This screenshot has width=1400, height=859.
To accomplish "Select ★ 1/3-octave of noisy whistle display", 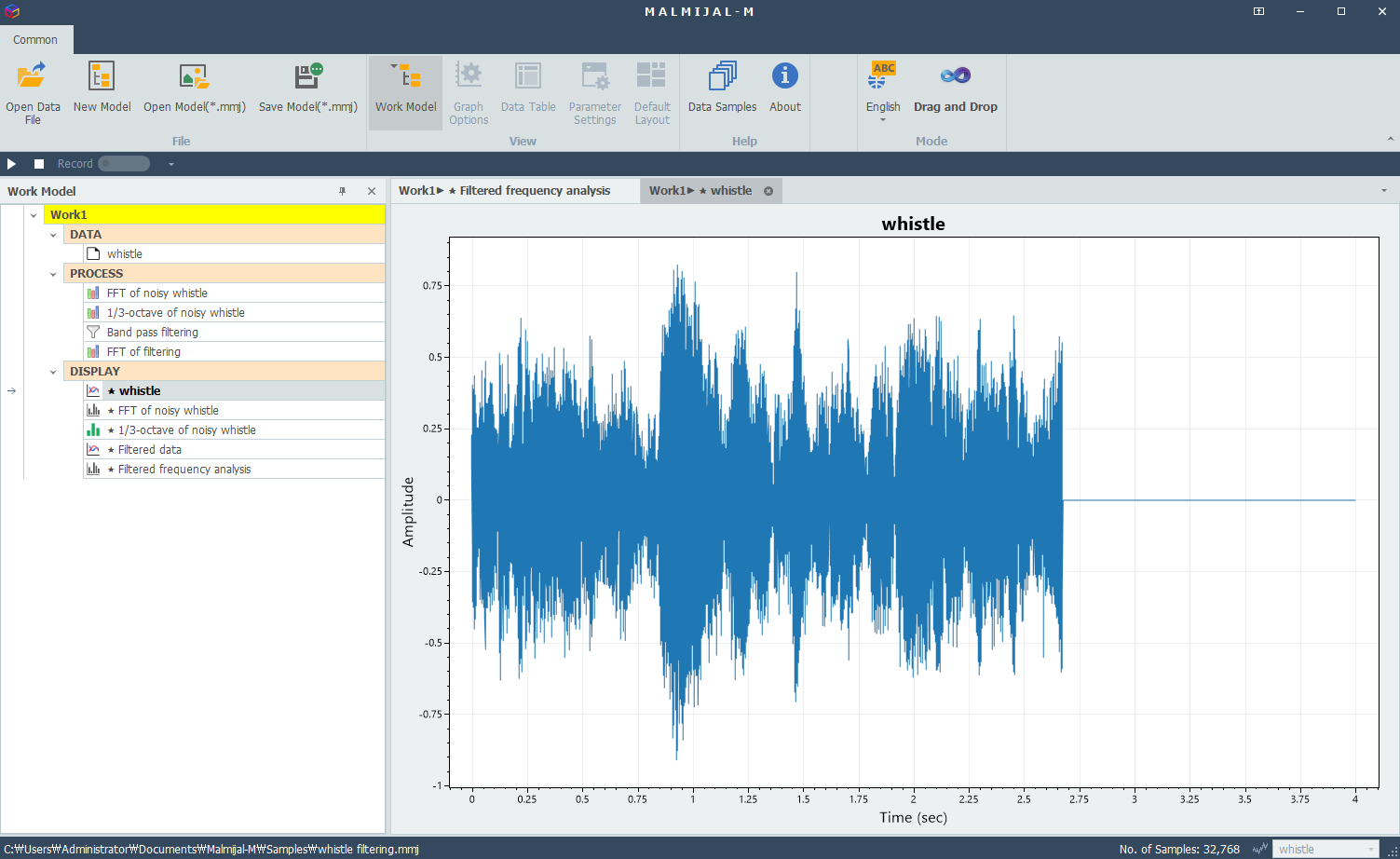I will click(234, 430).
